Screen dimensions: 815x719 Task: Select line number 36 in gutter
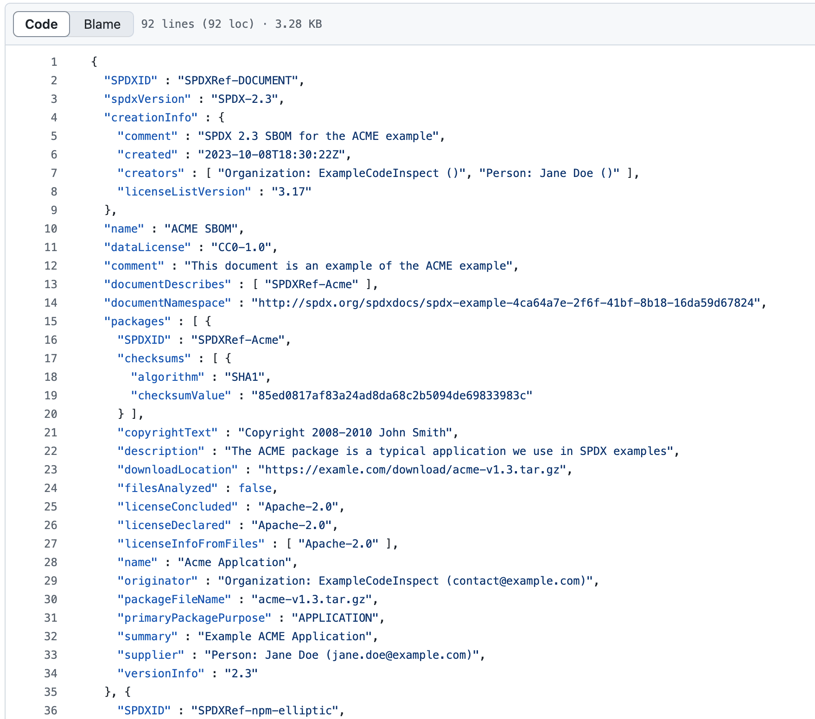[51, 711]
